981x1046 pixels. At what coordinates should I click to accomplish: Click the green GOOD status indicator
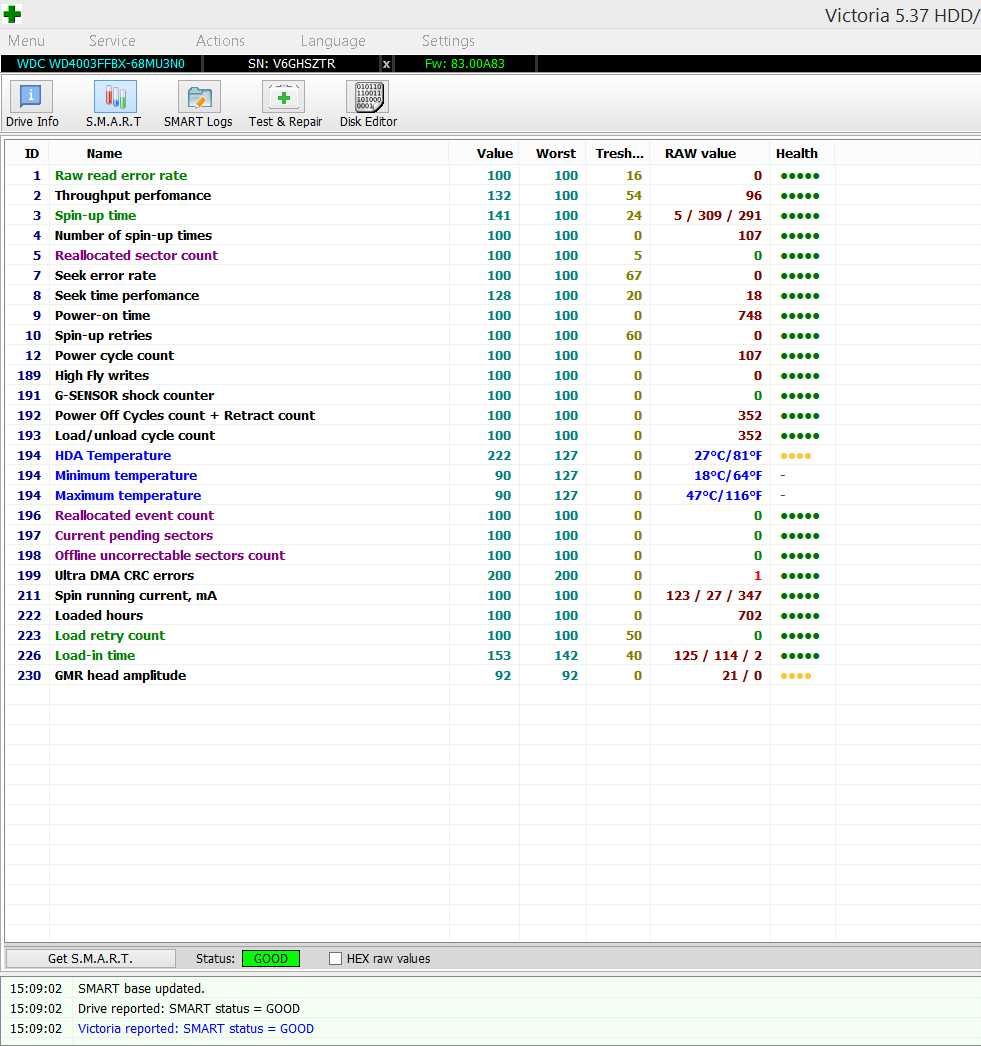(271, 959)
